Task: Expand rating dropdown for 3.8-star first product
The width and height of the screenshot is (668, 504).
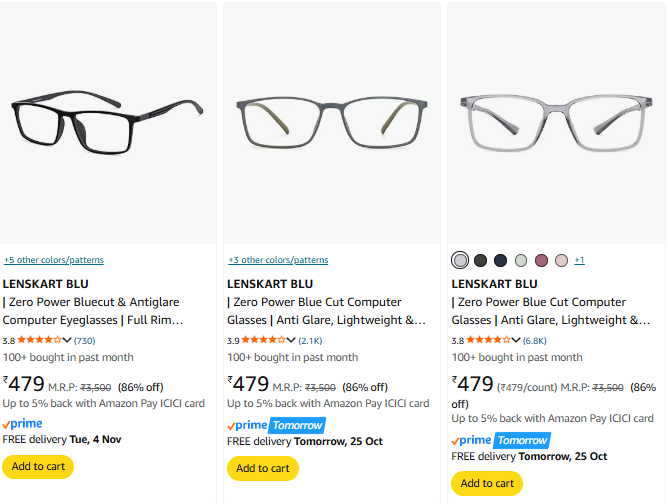Action: [x=67, y=340]
